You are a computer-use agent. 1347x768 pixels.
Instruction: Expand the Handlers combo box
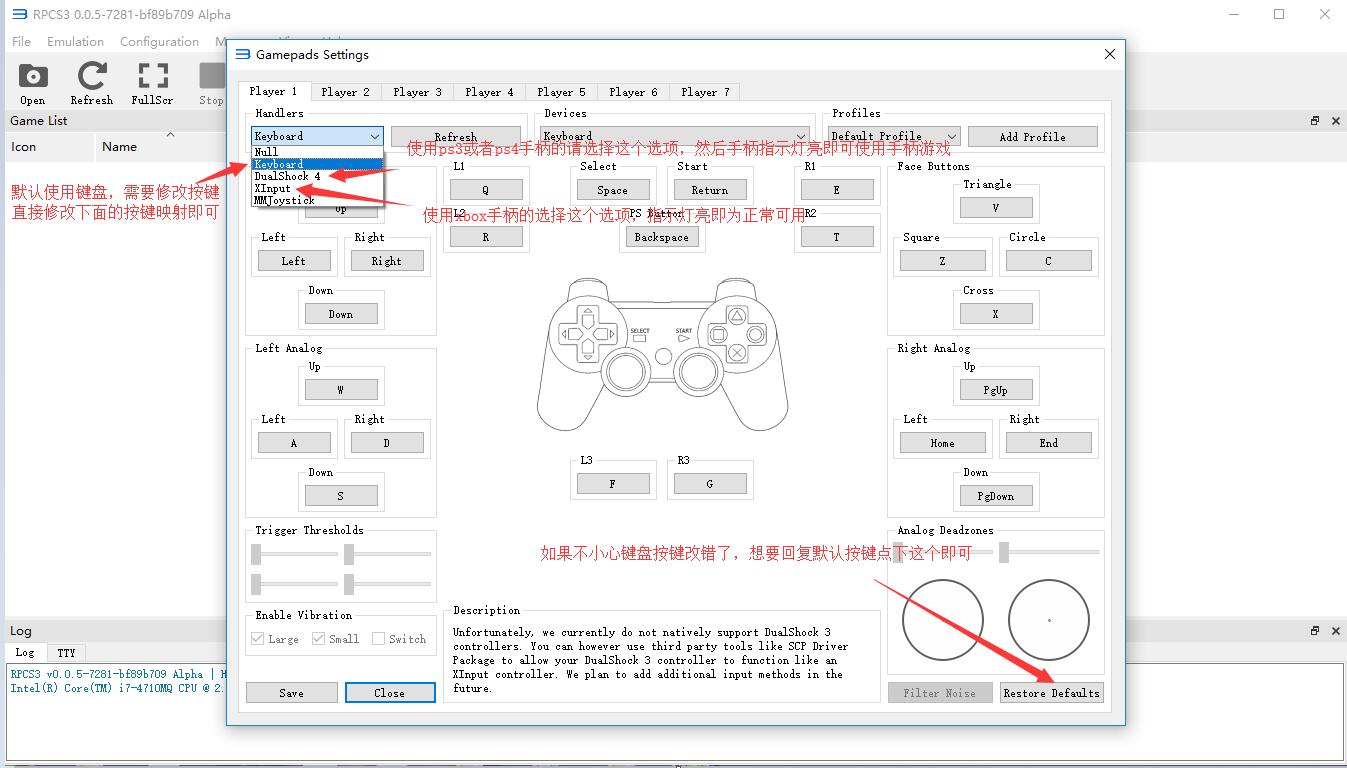pyautogui.click(x=316, y=136)
